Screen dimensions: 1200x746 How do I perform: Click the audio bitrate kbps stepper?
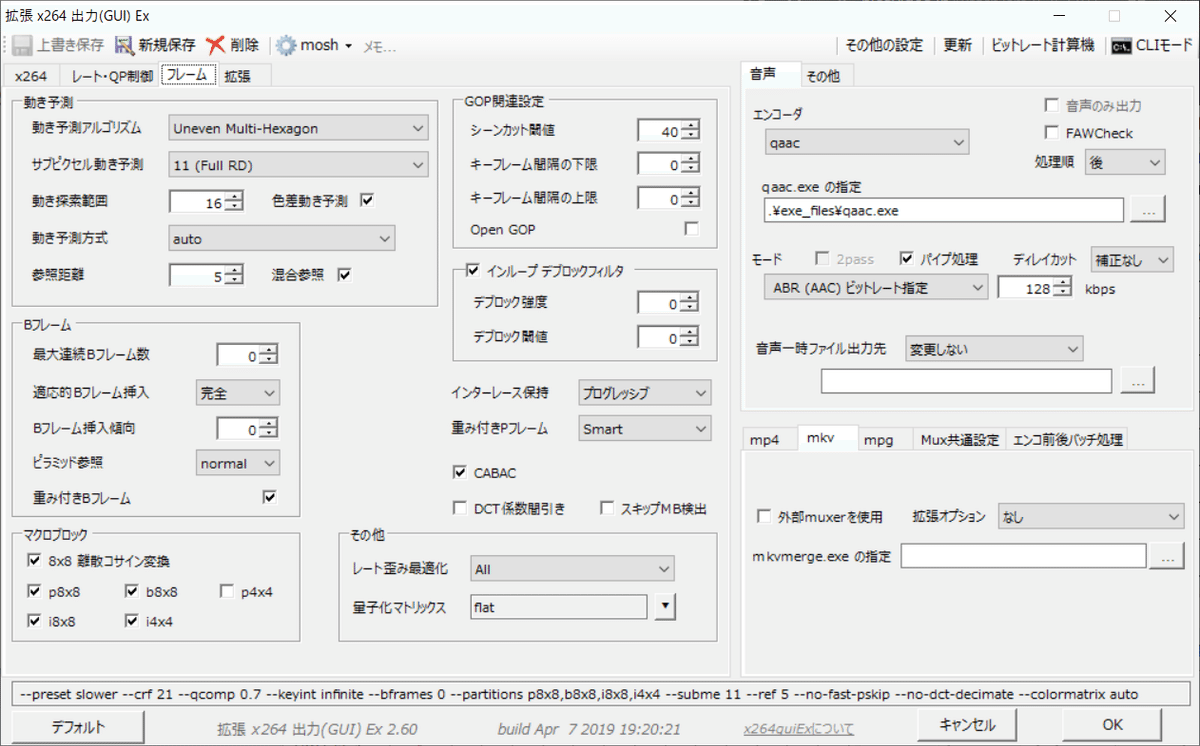[1062, 288]
